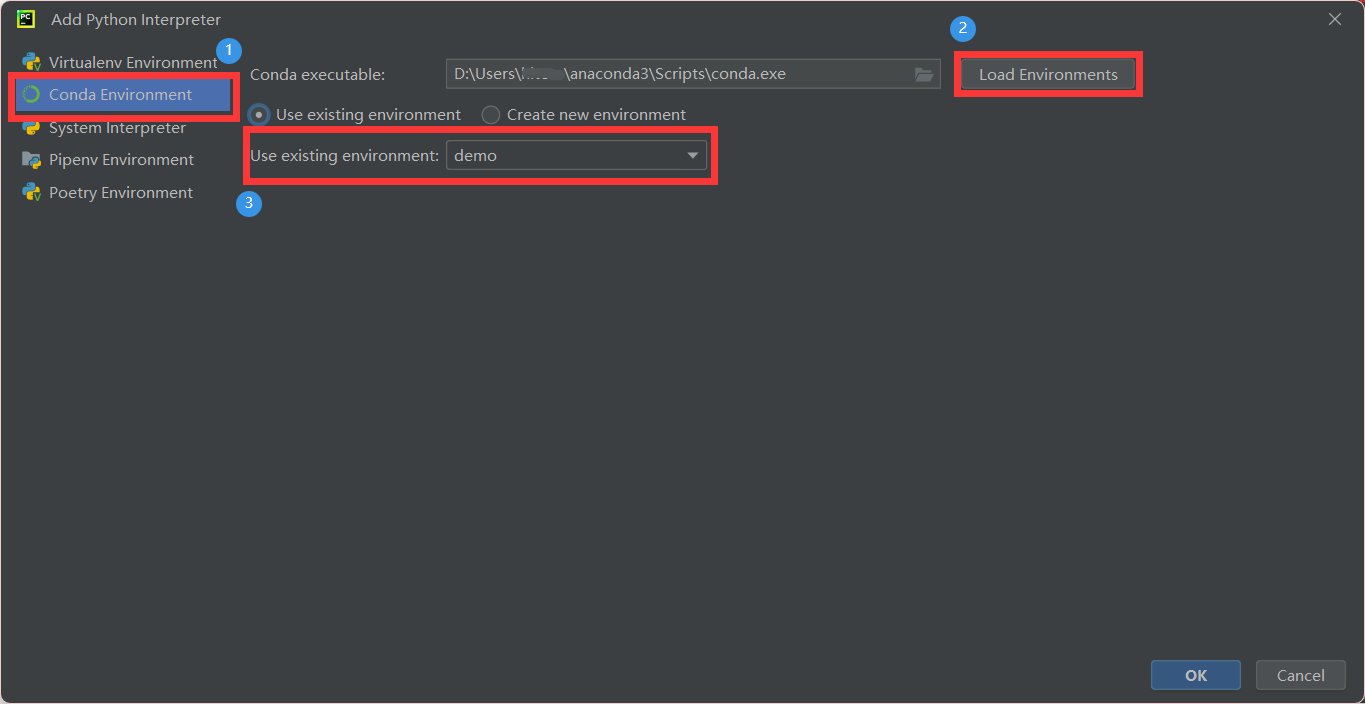This screenshot has height=704, width=1365.
Task: Click the Virtualenv Environment python icon
Action: [31, 62]
